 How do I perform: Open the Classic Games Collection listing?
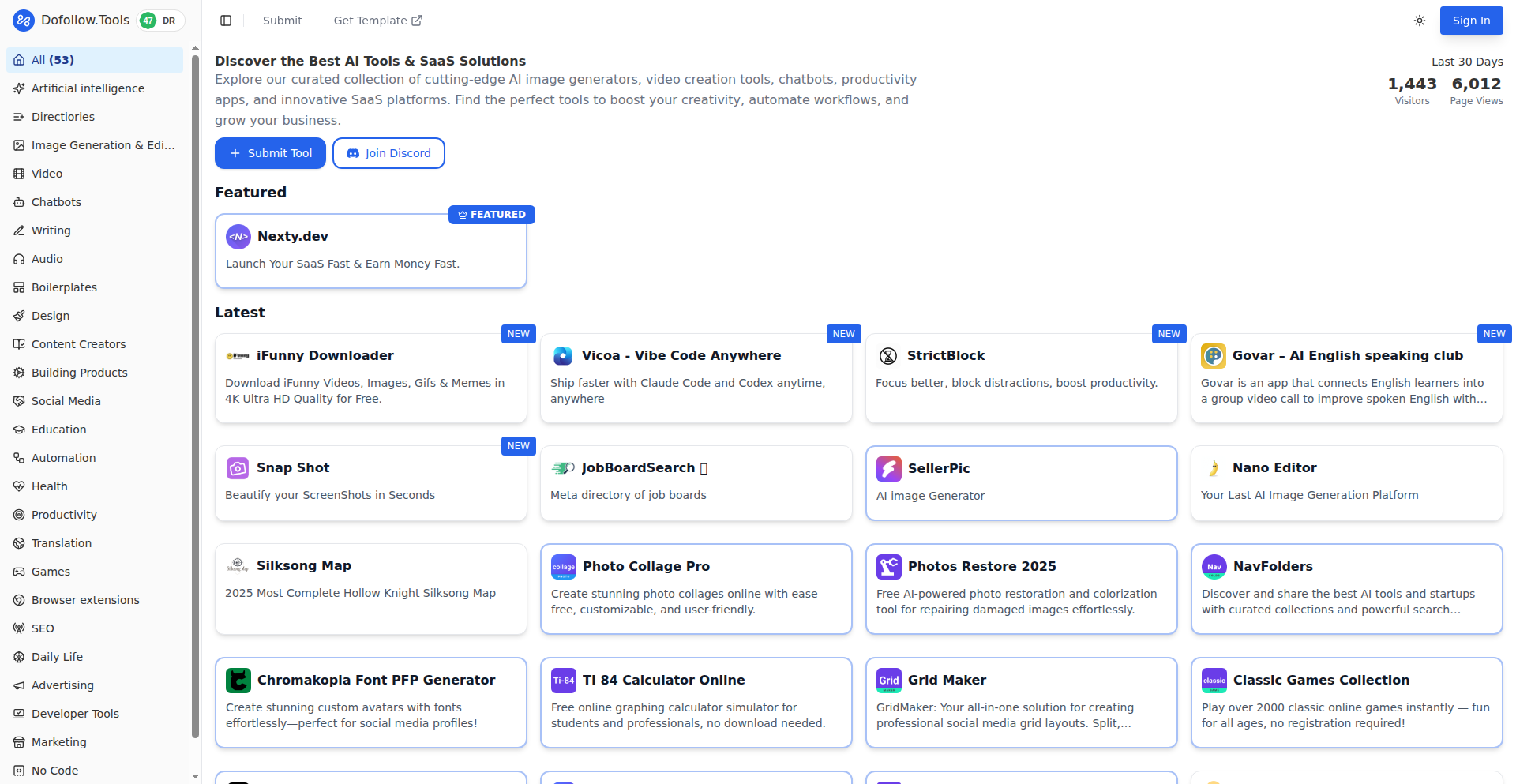point(1347,703)
